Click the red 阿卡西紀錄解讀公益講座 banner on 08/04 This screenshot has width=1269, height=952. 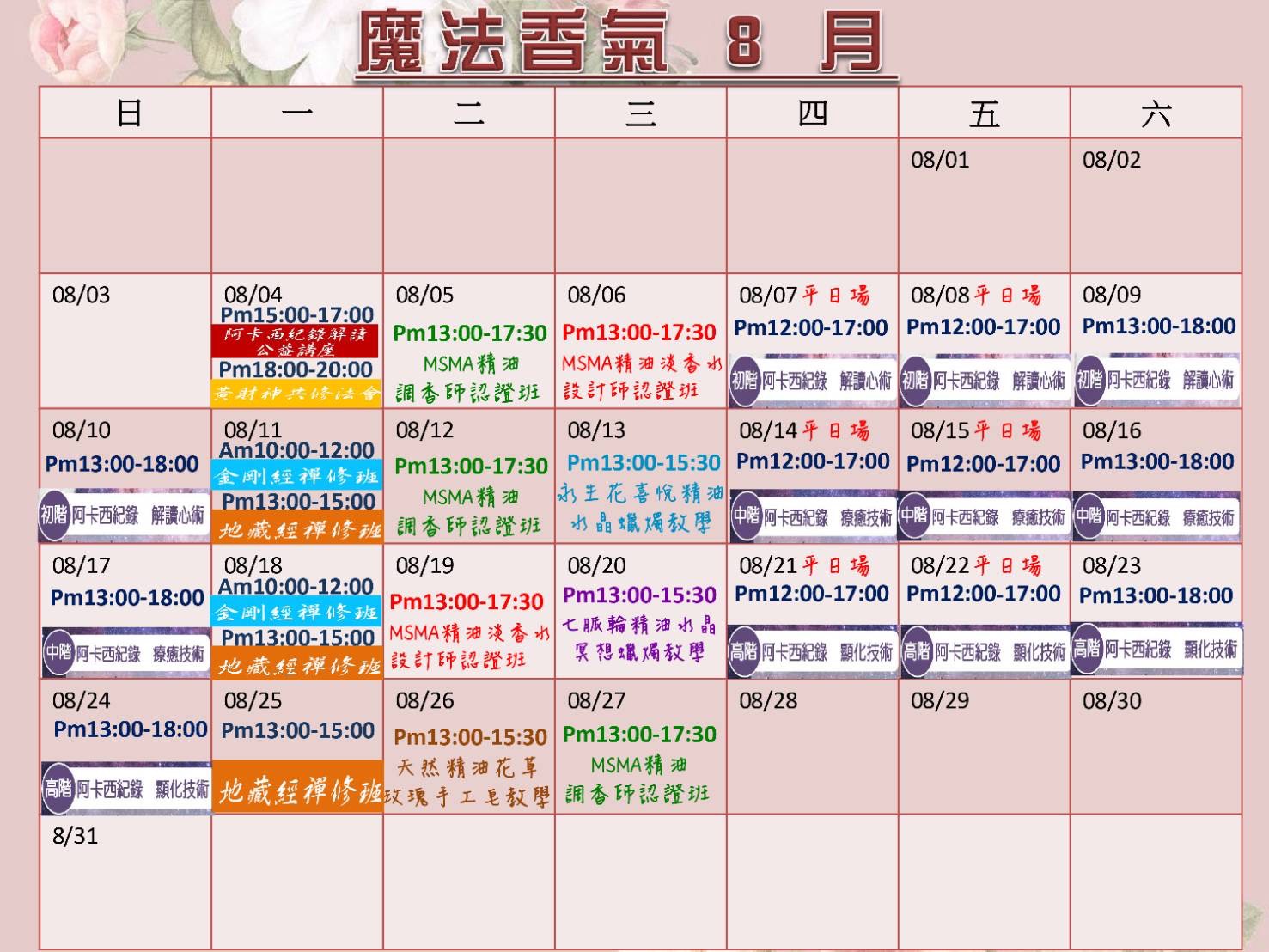point(295,342)
